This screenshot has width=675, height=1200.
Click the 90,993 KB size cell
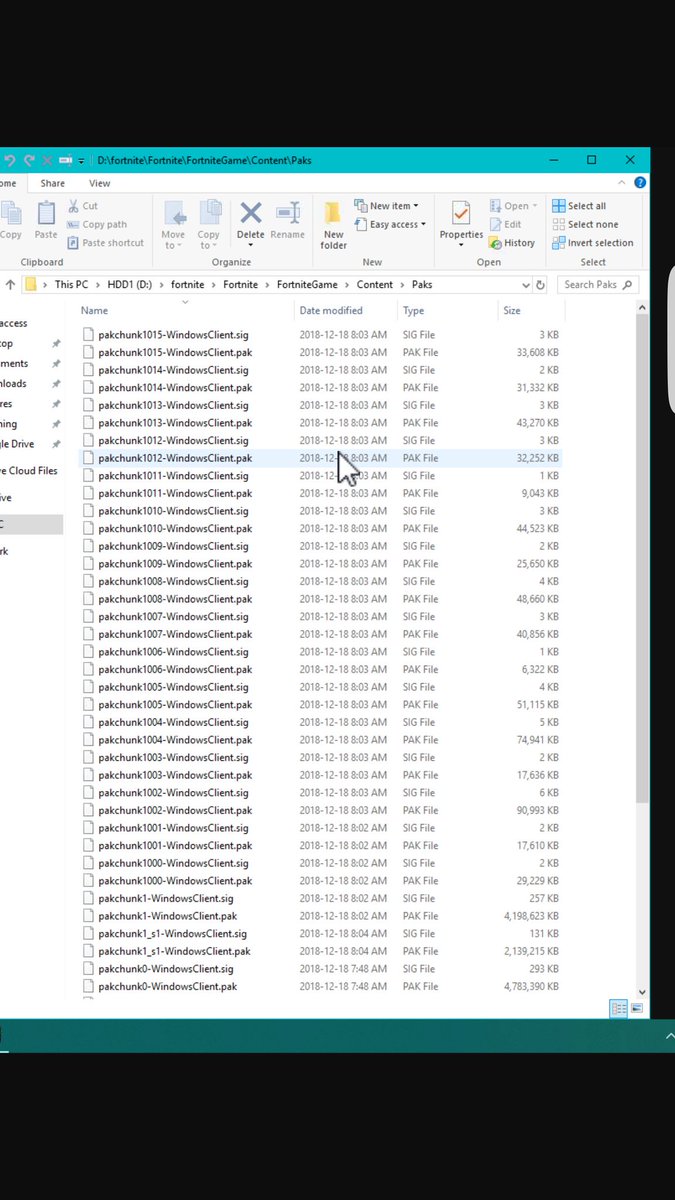click(x=538, y=810)
